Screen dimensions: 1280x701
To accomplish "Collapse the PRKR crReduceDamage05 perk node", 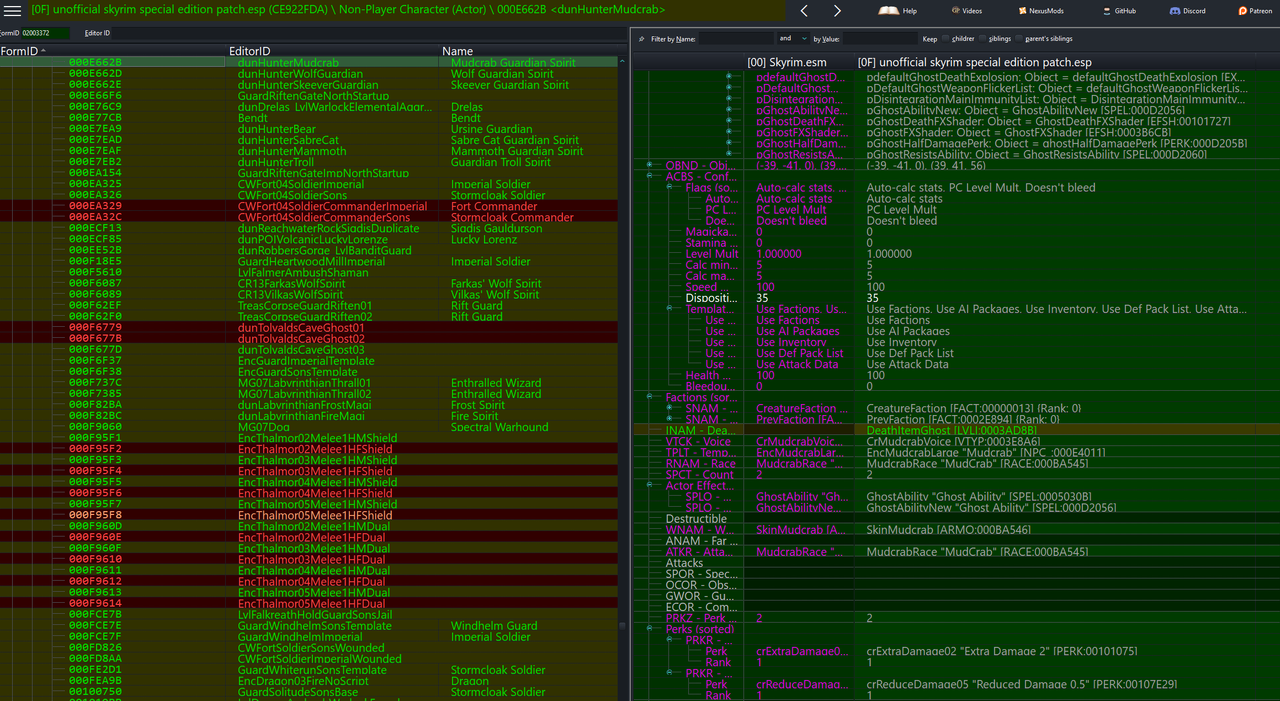I will click(x=670, y=673).
